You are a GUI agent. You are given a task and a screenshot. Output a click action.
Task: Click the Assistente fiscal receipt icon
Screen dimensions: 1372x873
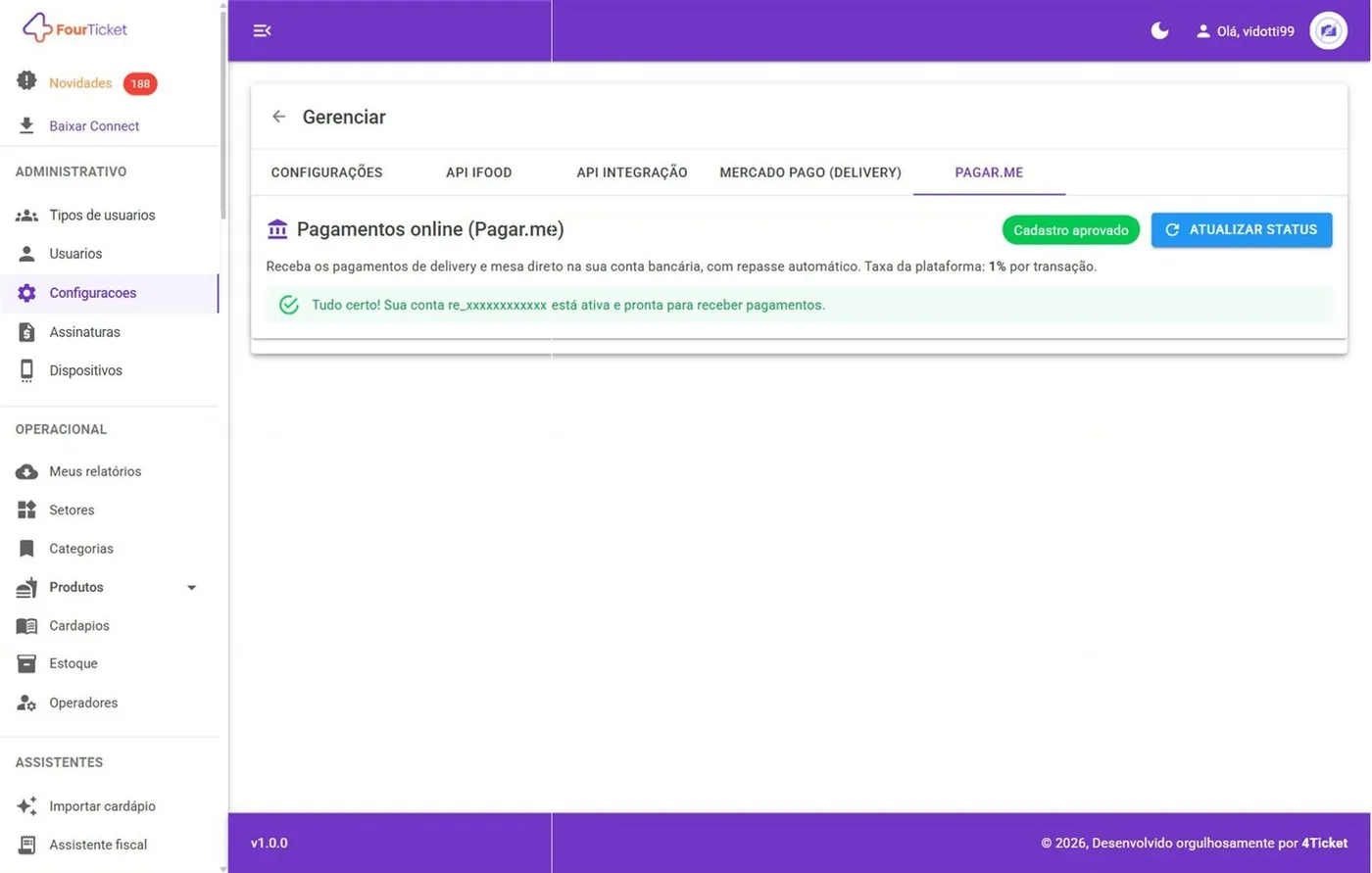tap(26, 845)
